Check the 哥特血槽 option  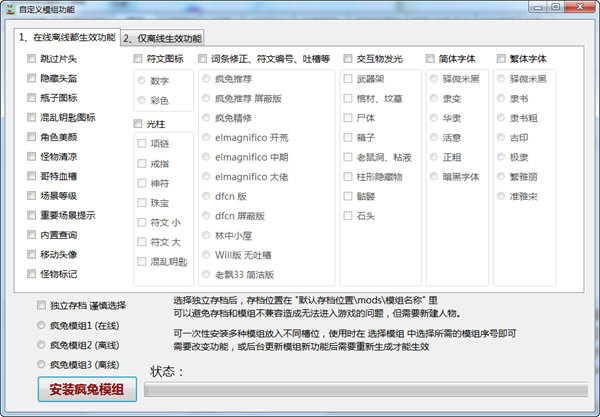click(31, 176)
